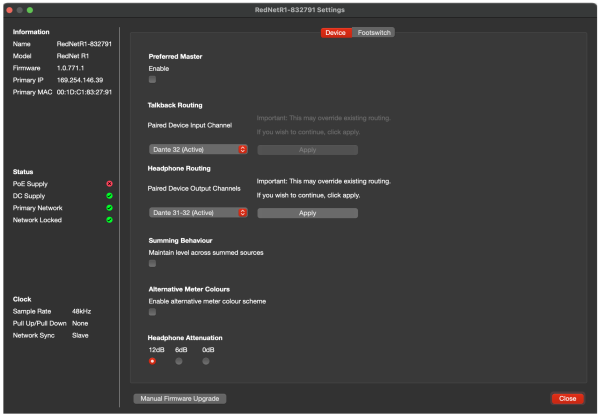This screenshot has width=600, height=417.
Task: Click the Primary IP value 169.254.146.39
Action: 80,80
